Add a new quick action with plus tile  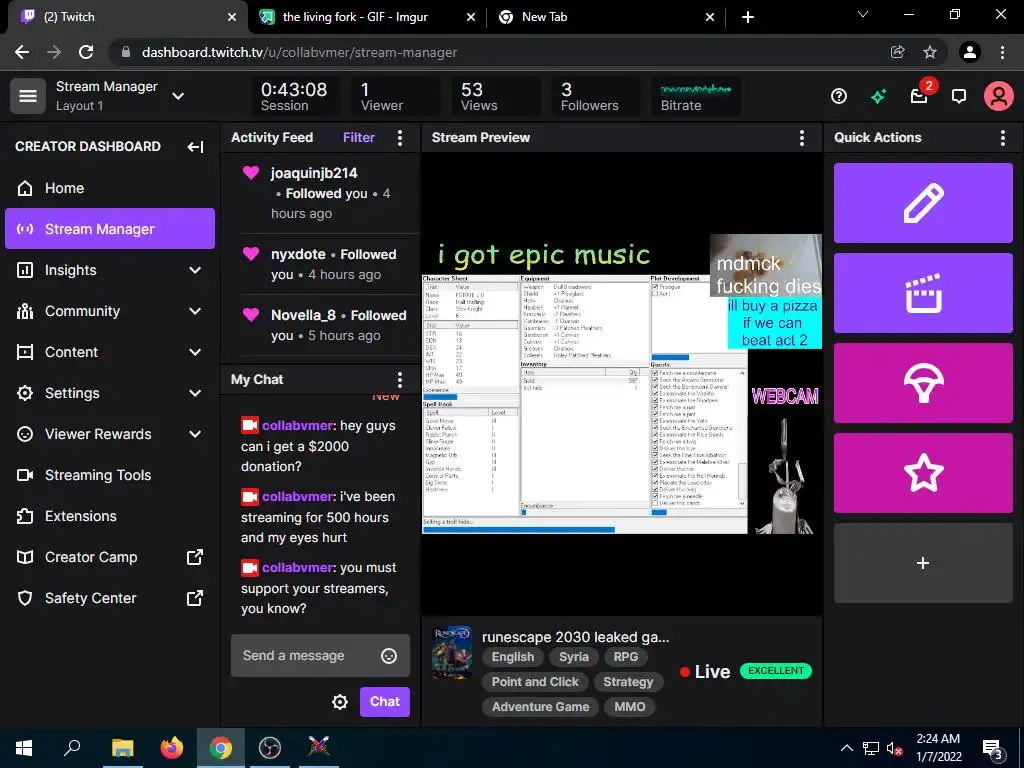[923, 563]
